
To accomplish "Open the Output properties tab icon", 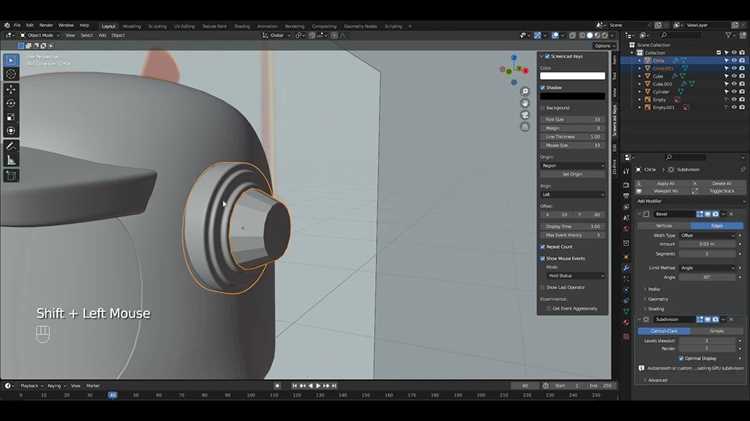I will point(626,196).
